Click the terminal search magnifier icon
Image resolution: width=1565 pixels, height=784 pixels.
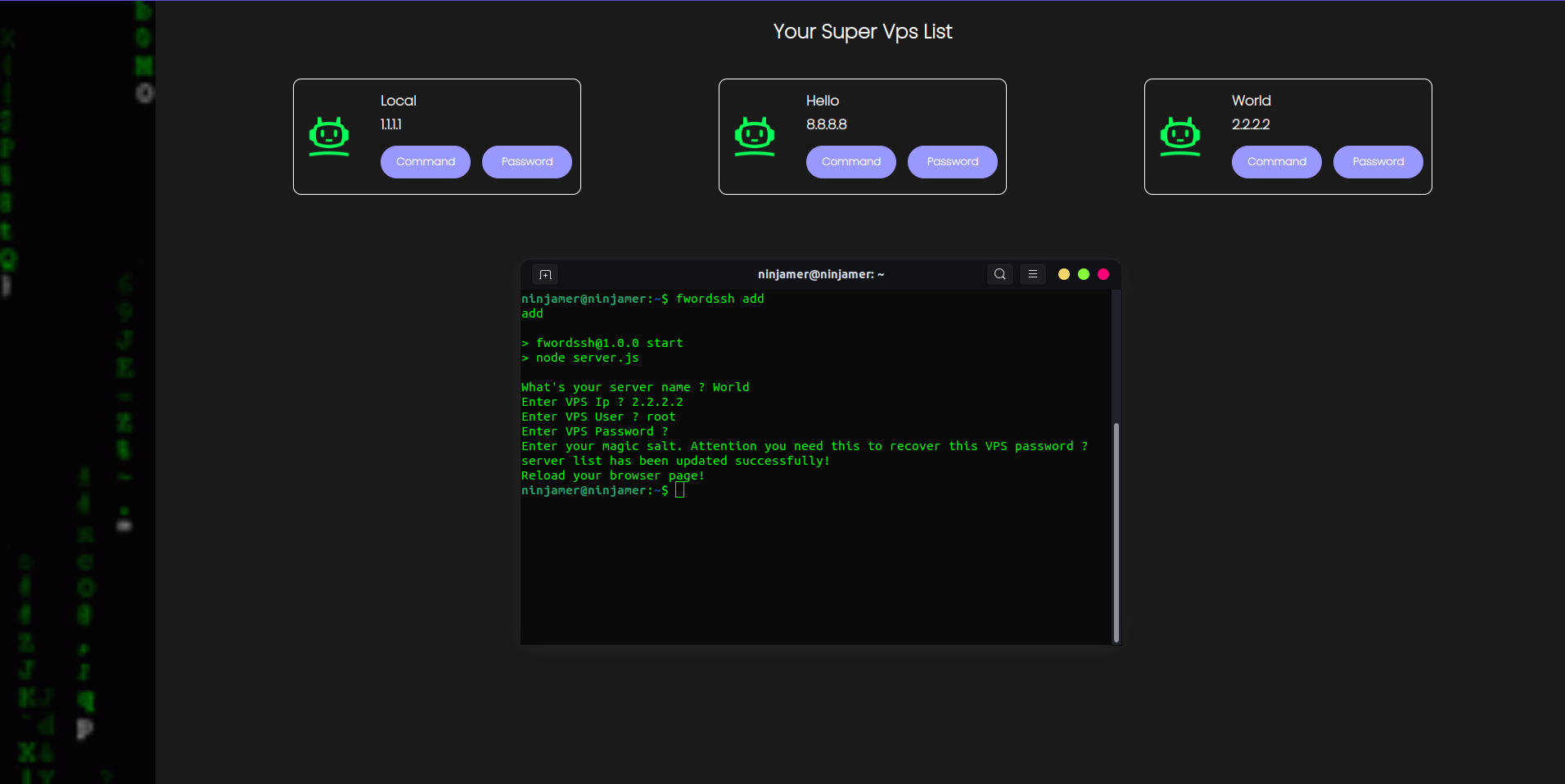[x=1000, y=274]
